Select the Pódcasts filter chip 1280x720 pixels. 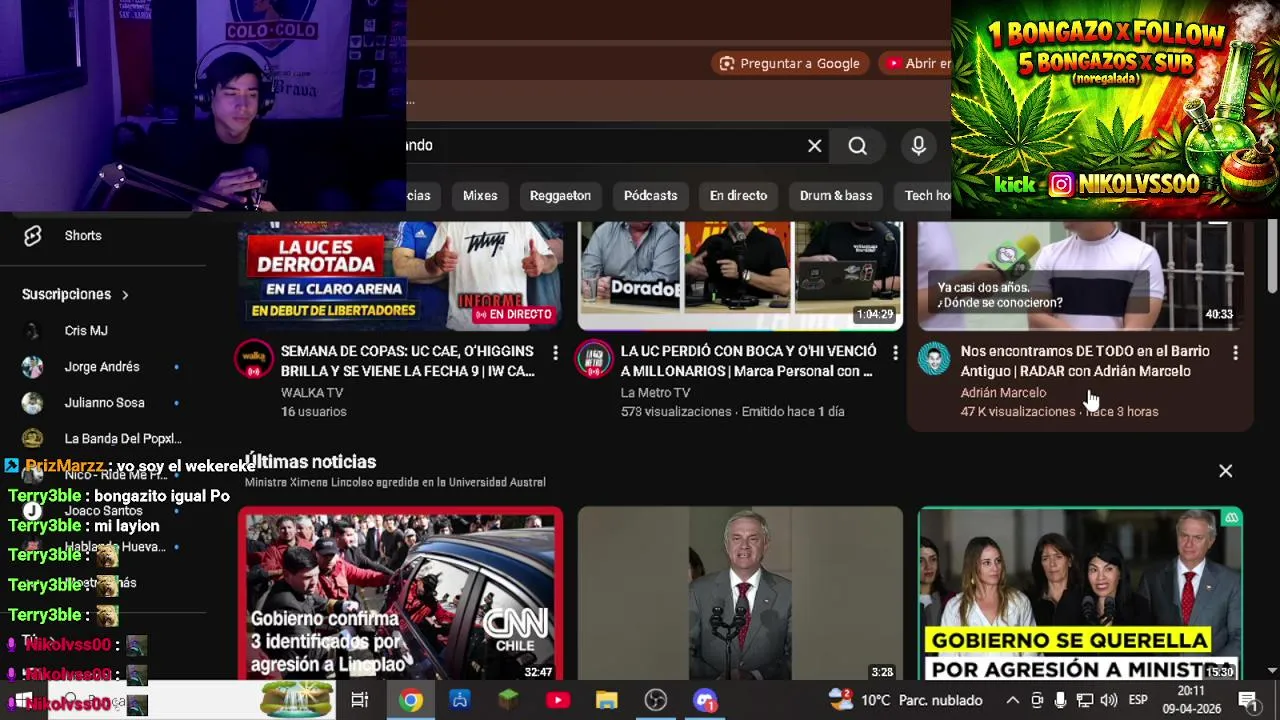point(651,196)
